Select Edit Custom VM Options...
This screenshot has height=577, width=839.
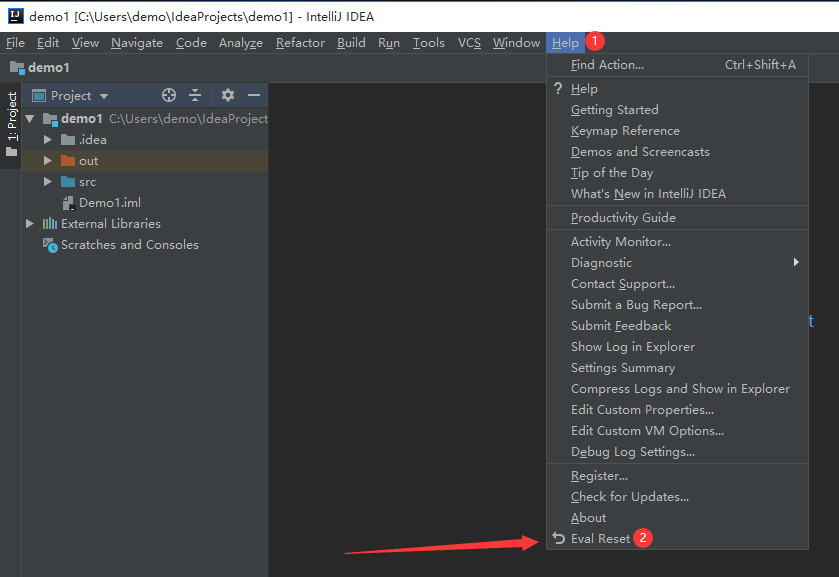click(677, 430)
